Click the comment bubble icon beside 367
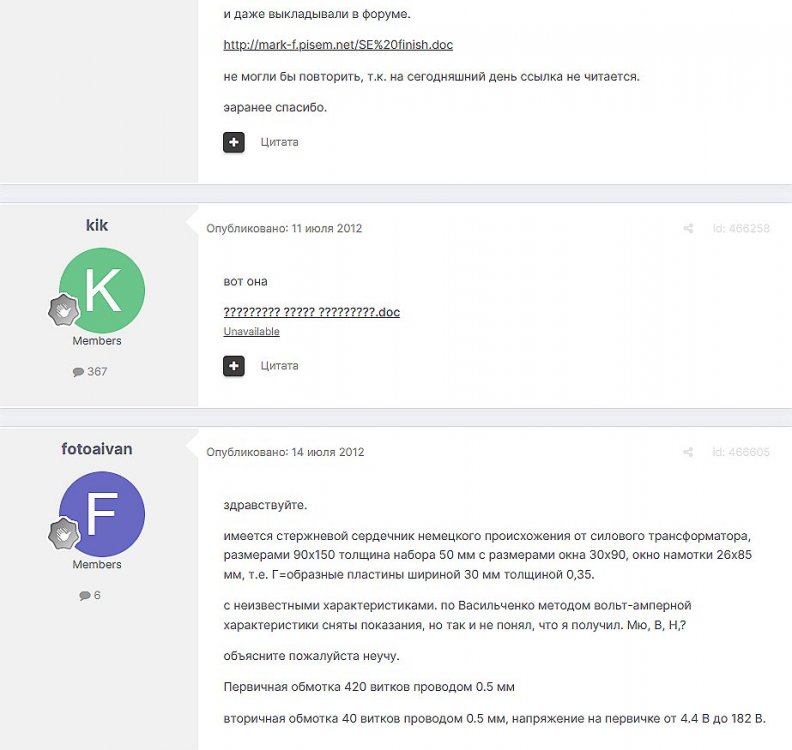Screen dimensions: 792x750 pos(78,372)
